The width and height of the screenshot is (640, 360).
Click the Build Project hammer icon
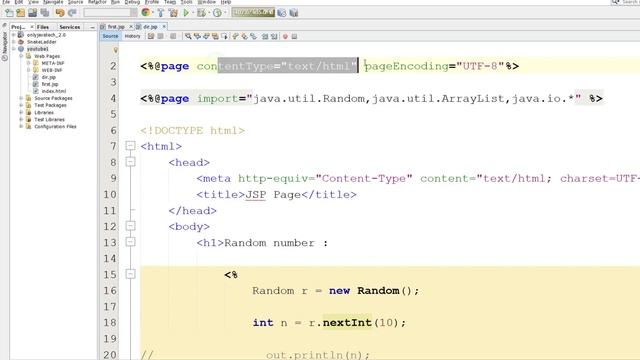pyautogui.click(x=161, y=13)
